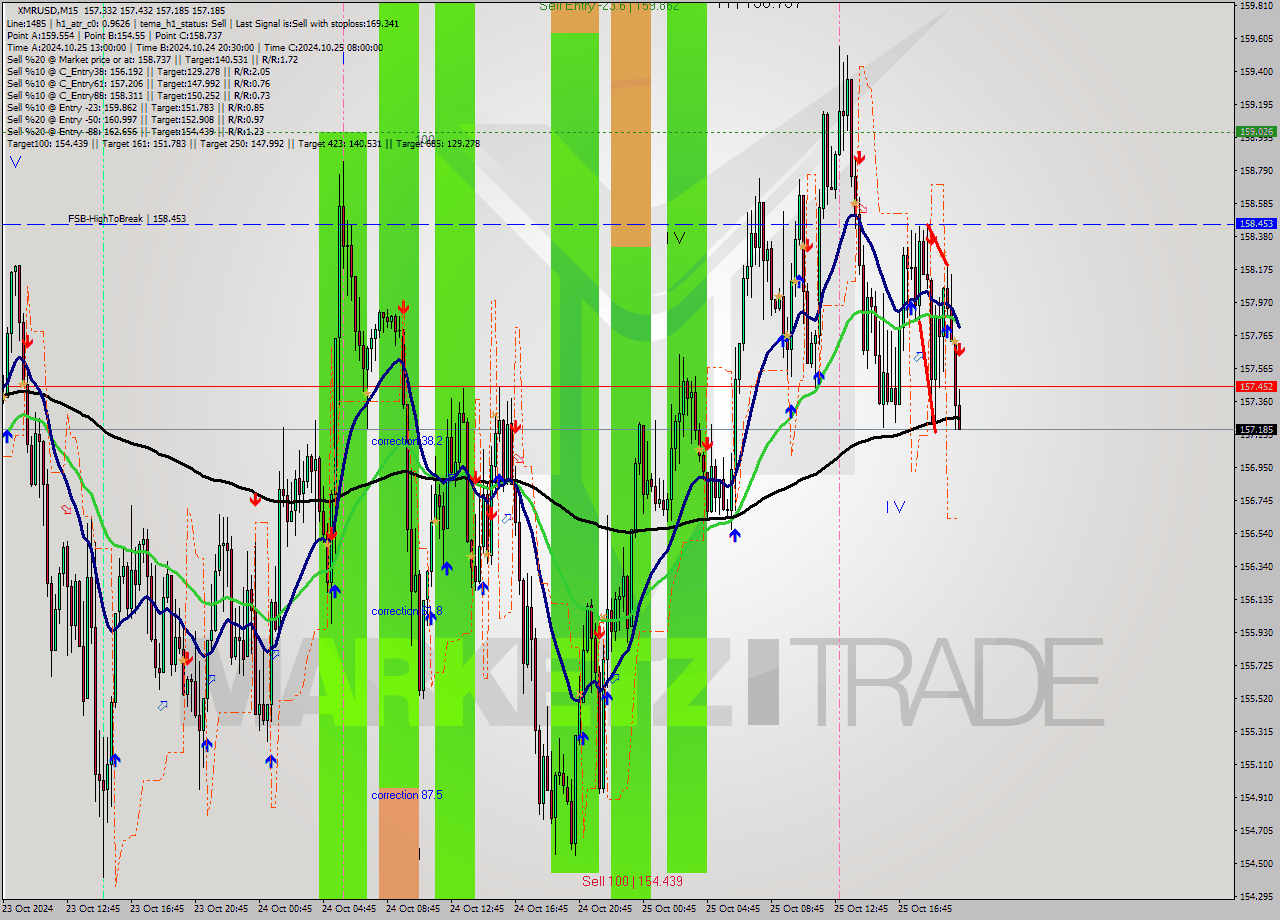Click the 159.400 price axis value
1280x920 pixels.
point(1256,71)
